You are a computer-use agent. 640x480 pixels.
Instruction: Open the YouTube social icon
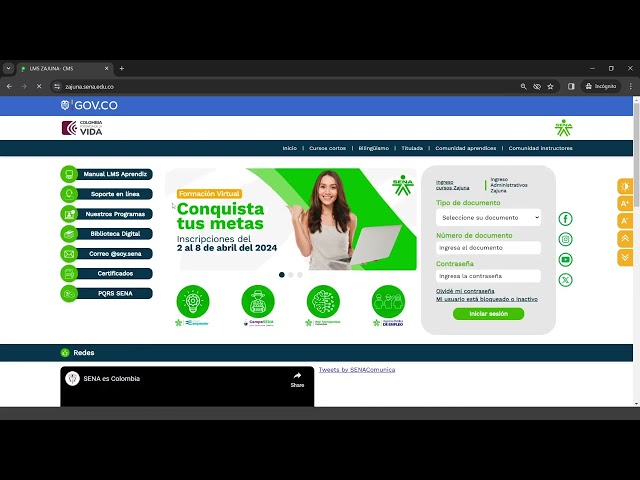pos(565,260)
